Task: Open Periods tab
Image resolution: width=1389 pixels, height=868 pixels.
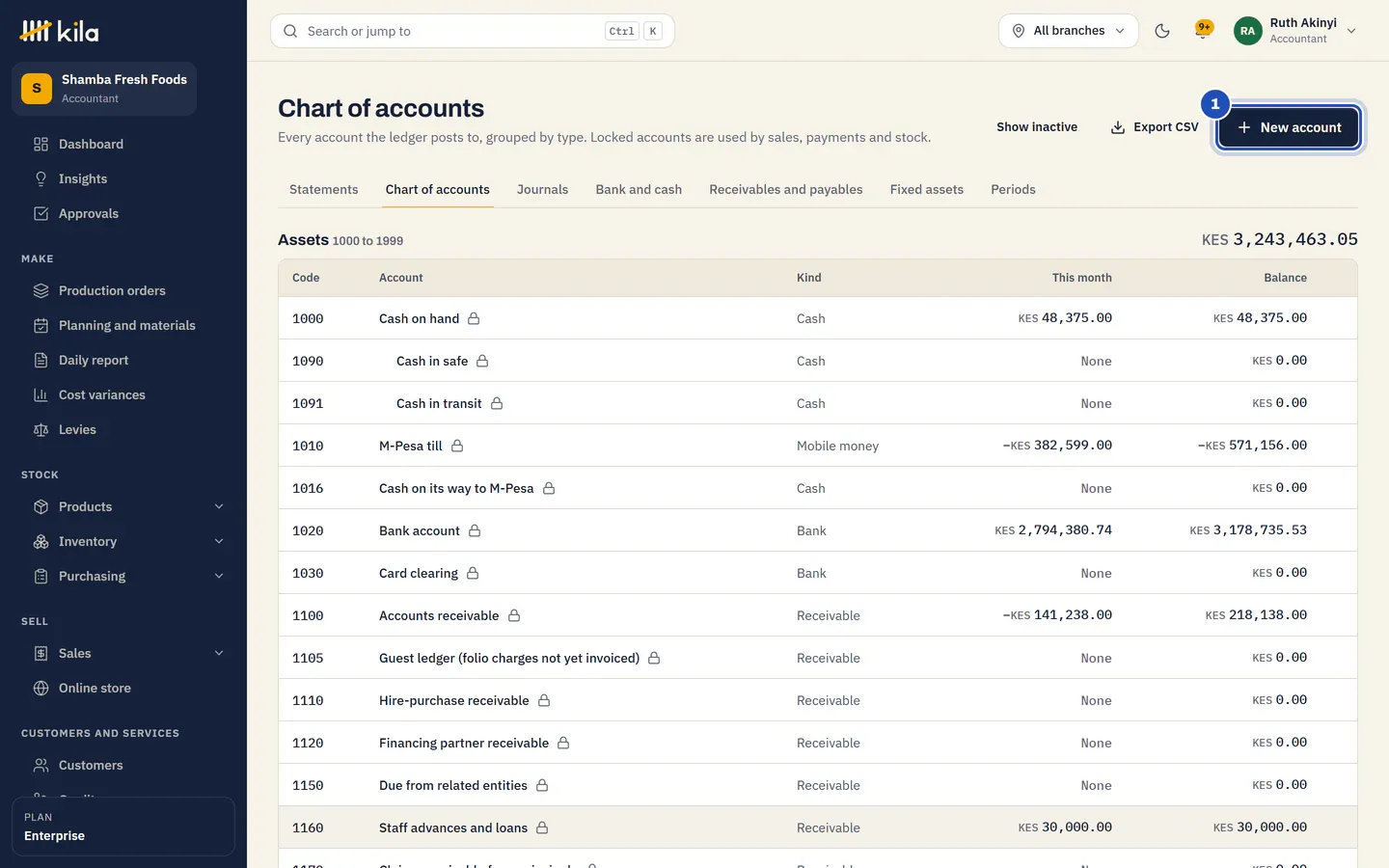Action: 1013,189
